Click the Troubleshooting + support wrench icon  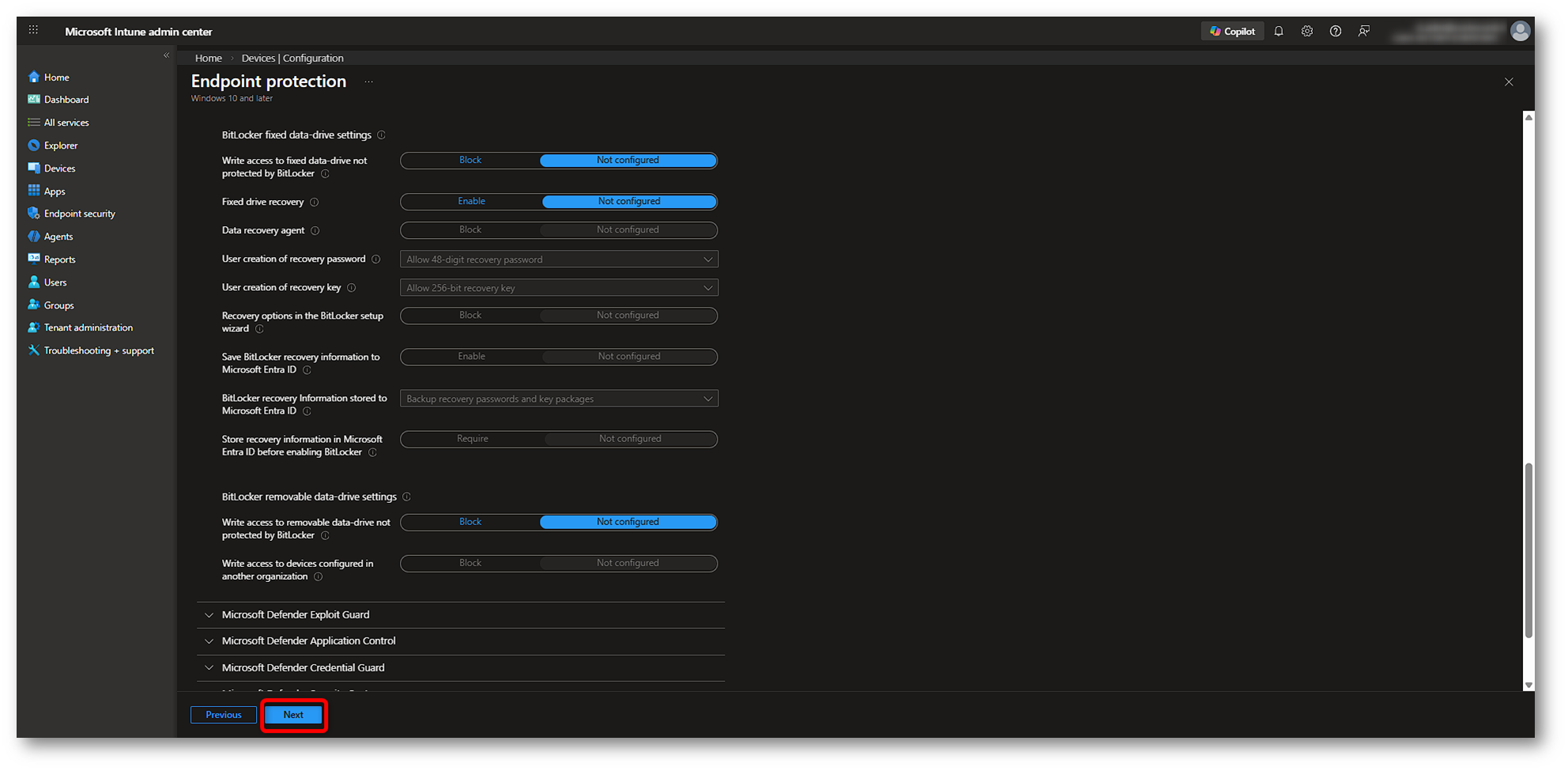(x=34, y=350)
